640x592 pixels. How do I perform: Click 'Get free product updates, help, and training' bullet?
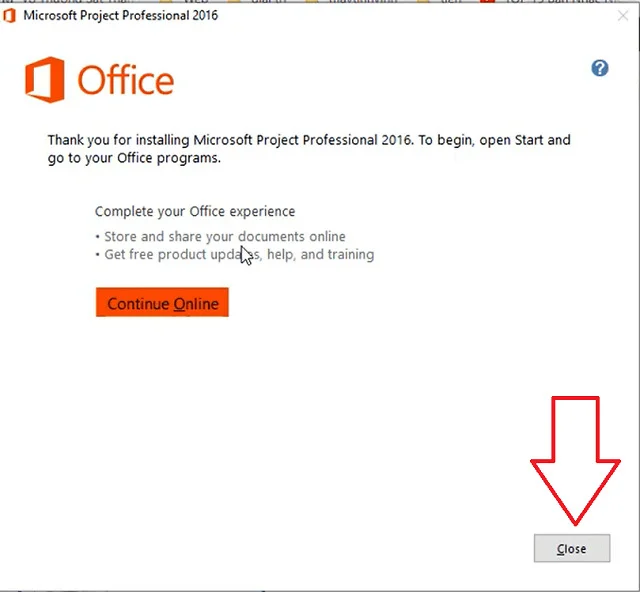click(x=235, y=254)
